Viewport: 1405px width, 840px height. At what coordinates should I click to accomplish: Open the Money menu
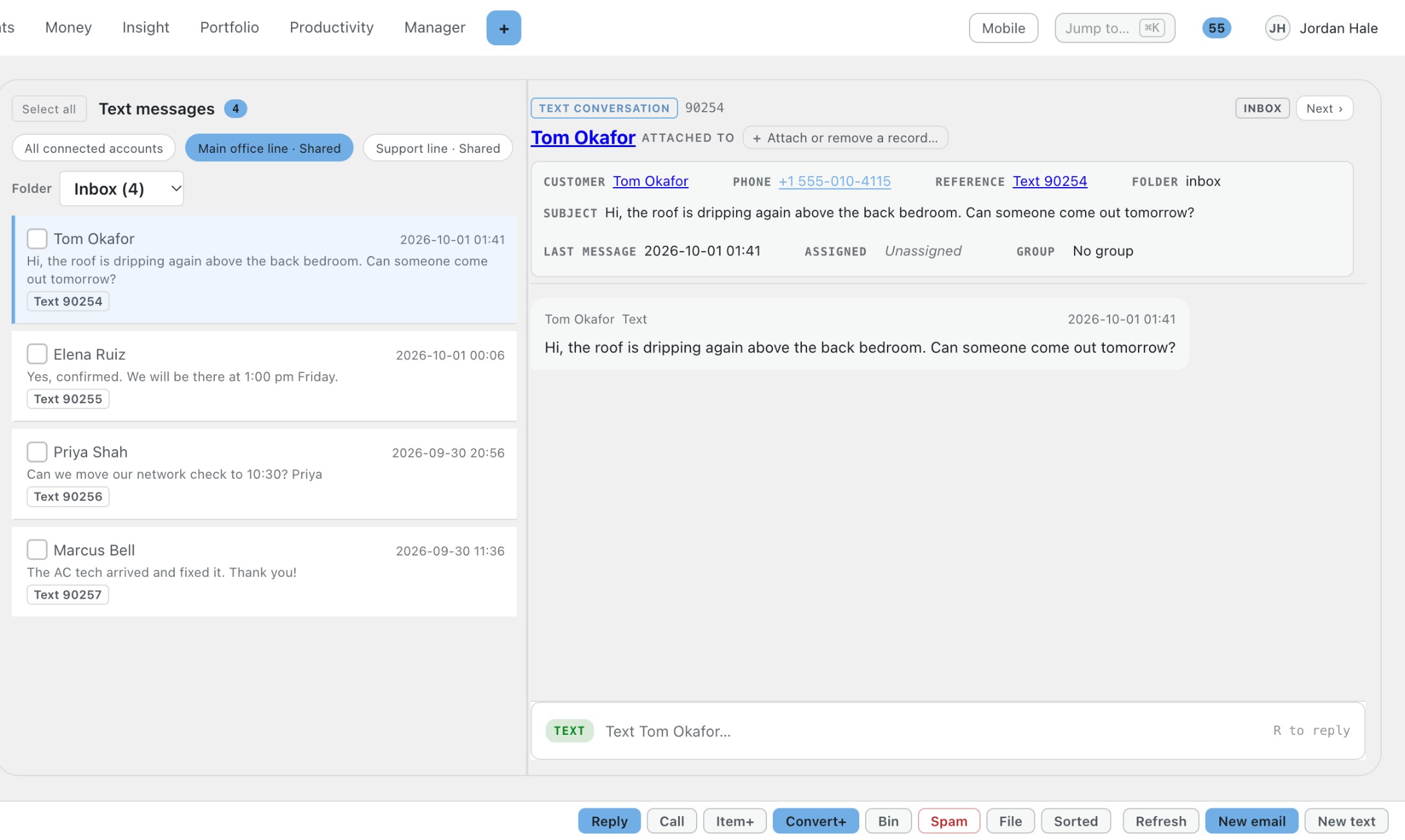coord(68,27)
